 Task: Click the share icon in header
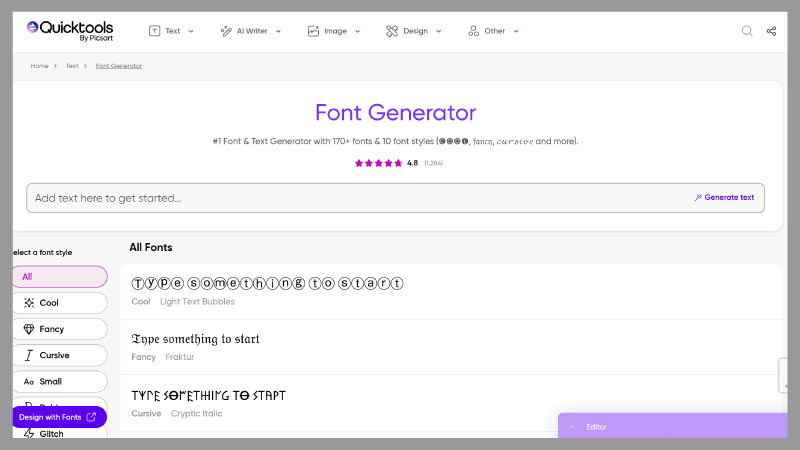pos(772,31)
